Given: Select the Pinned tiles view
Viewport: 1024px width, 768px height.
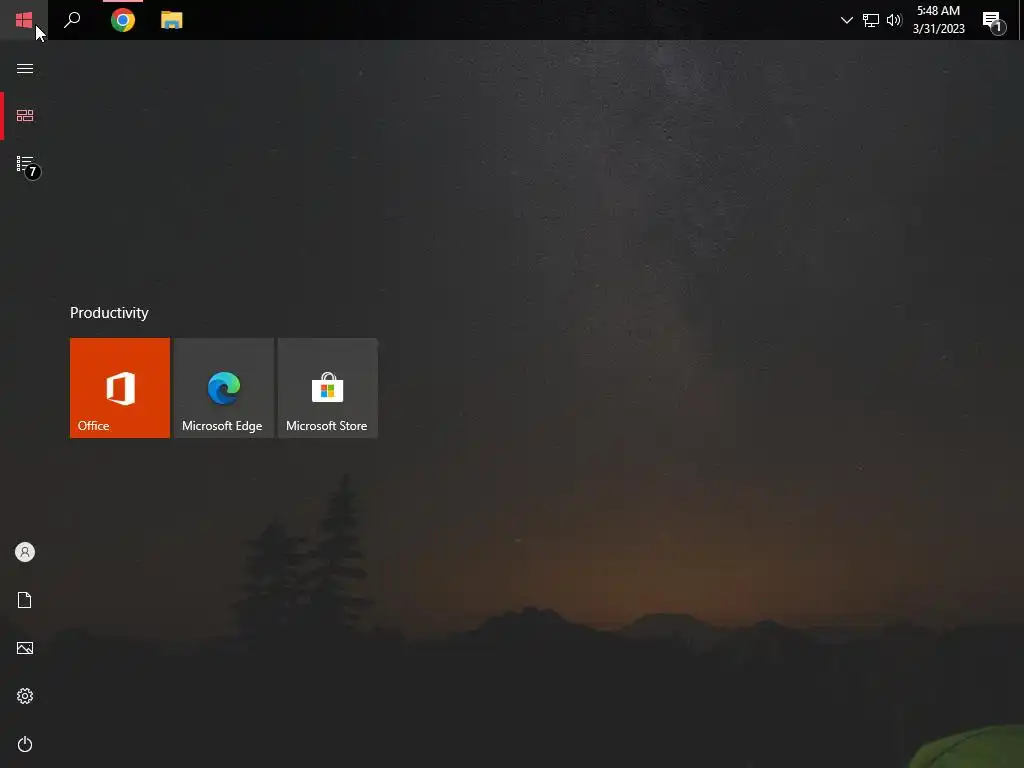Looking at the screenshot, I should tap(25, 116).
